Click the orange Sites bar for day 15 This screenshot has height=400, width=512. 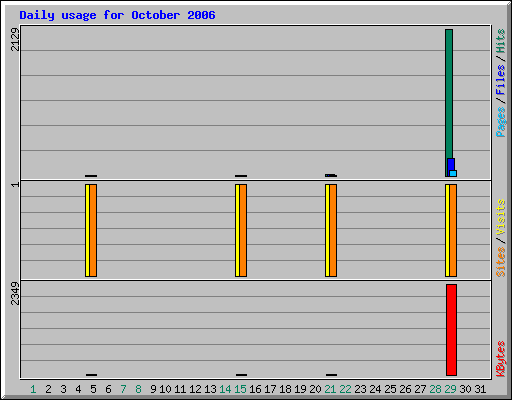point(243,230)
